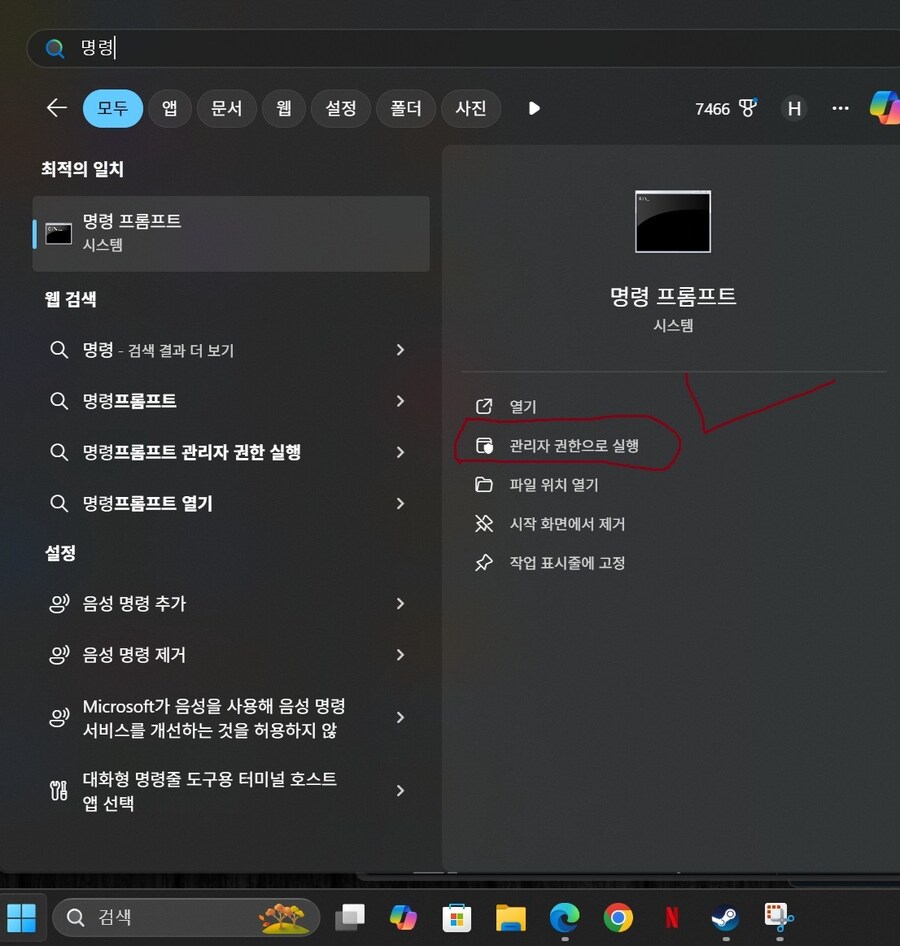Open File Explorer from the taskbar
This screenshot has height=946, width=900.
pyautogui.click(x=511, y=917)
